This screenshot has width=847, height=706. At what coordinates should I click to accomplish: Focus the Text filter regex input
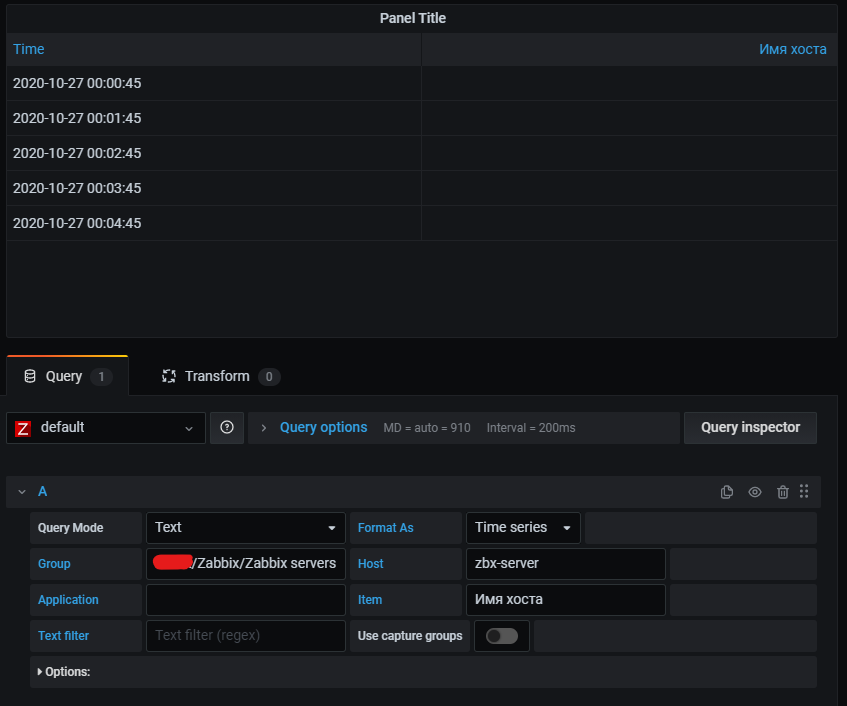[246, 636]
